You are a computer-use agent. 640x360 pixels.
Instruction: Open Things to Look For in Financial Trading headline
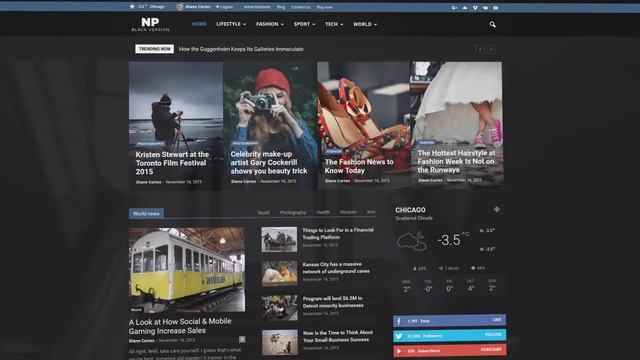338,233
